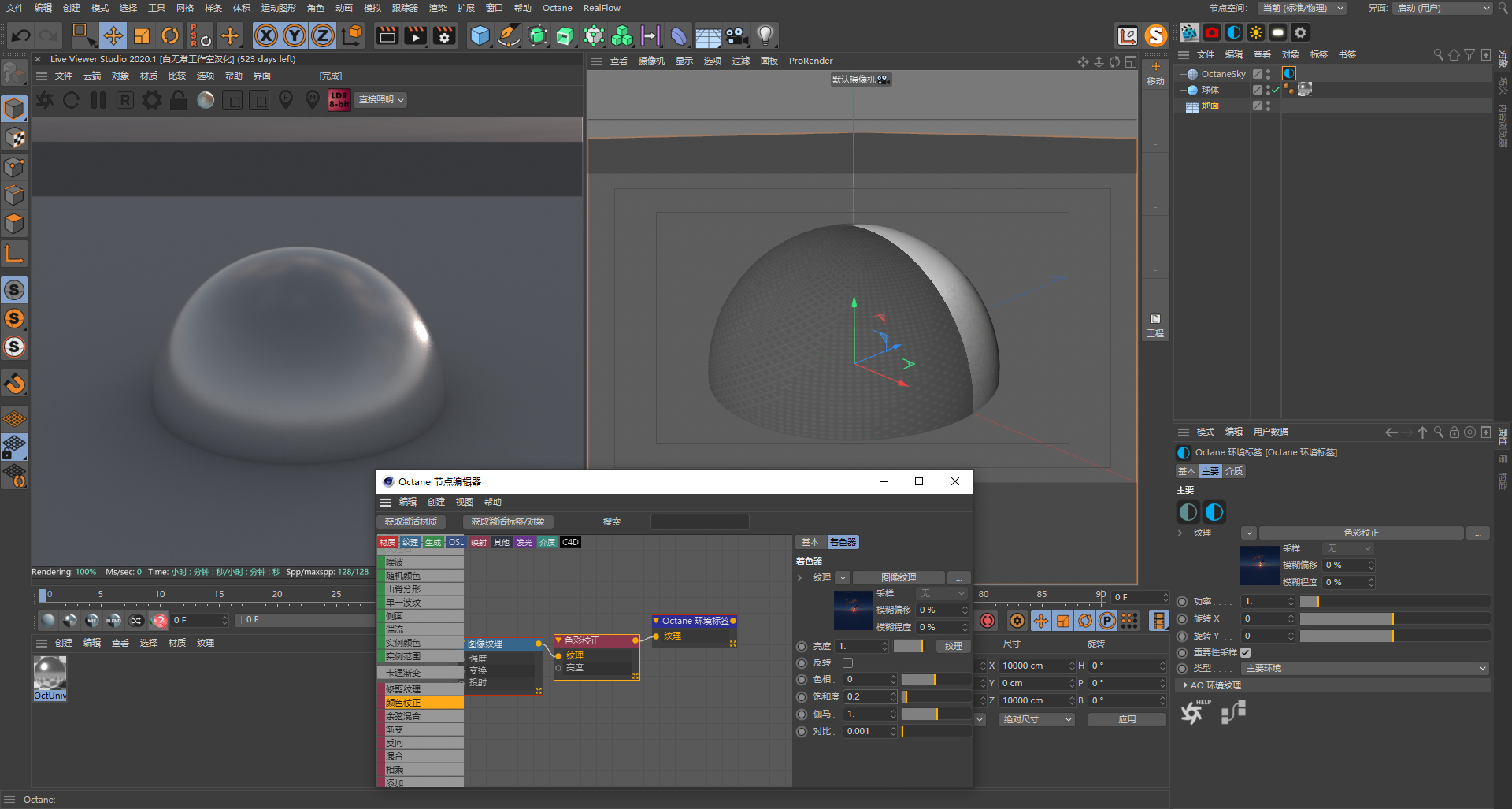Open Octane settings gear in right toolbar
This screenshot has height=809, width=1512.
pos(1301,32)
